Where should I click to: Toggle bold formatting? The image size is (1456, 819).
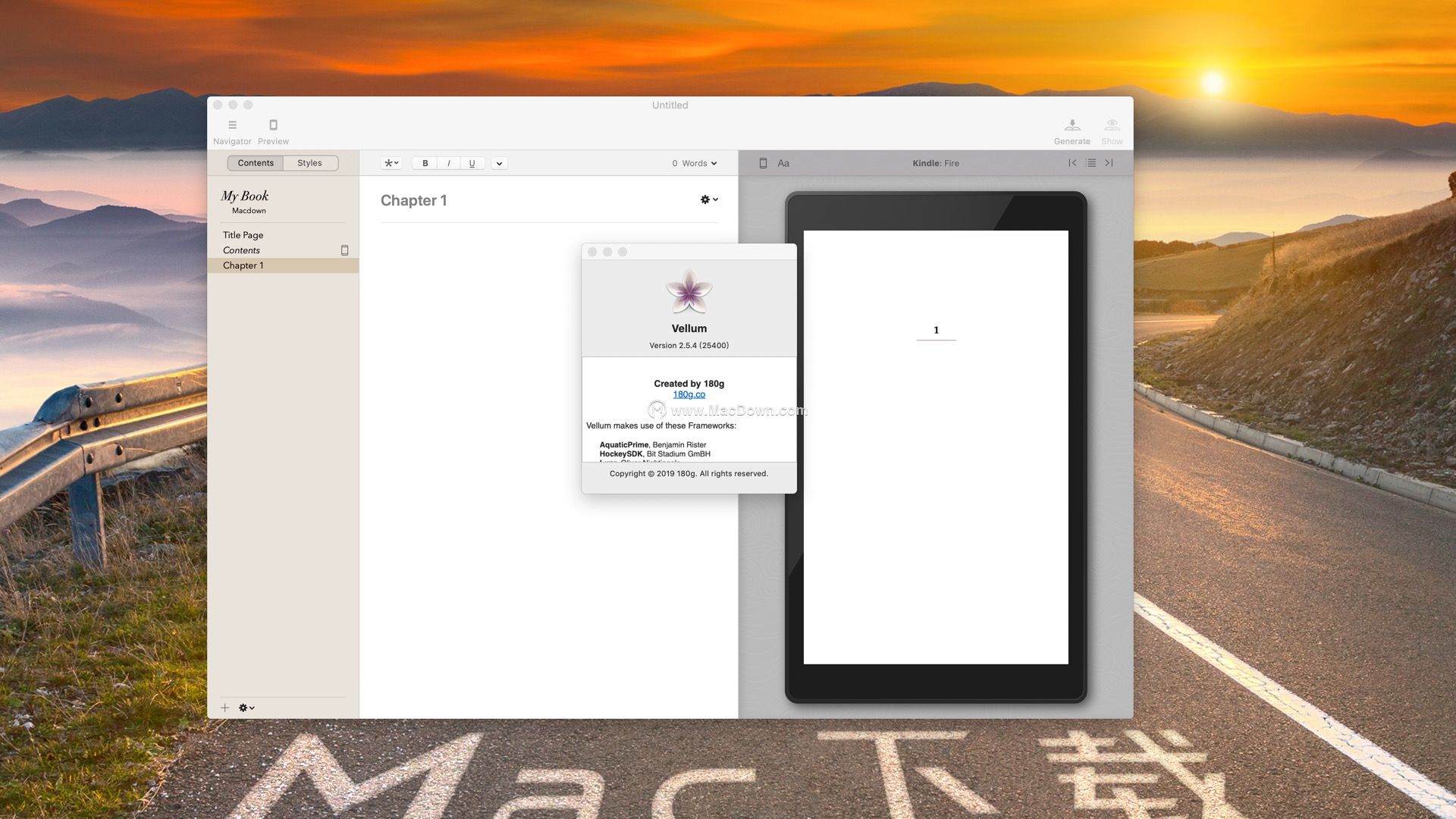pos(425,162)
